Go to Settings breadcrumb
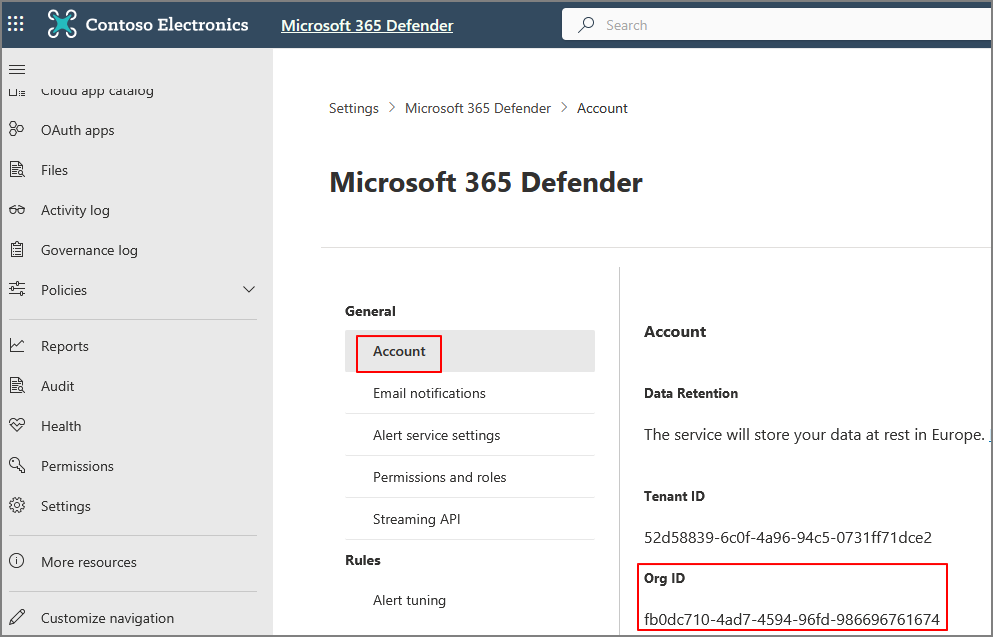The height and width of the screenshot is (637, 993). [x=353, y=108]
